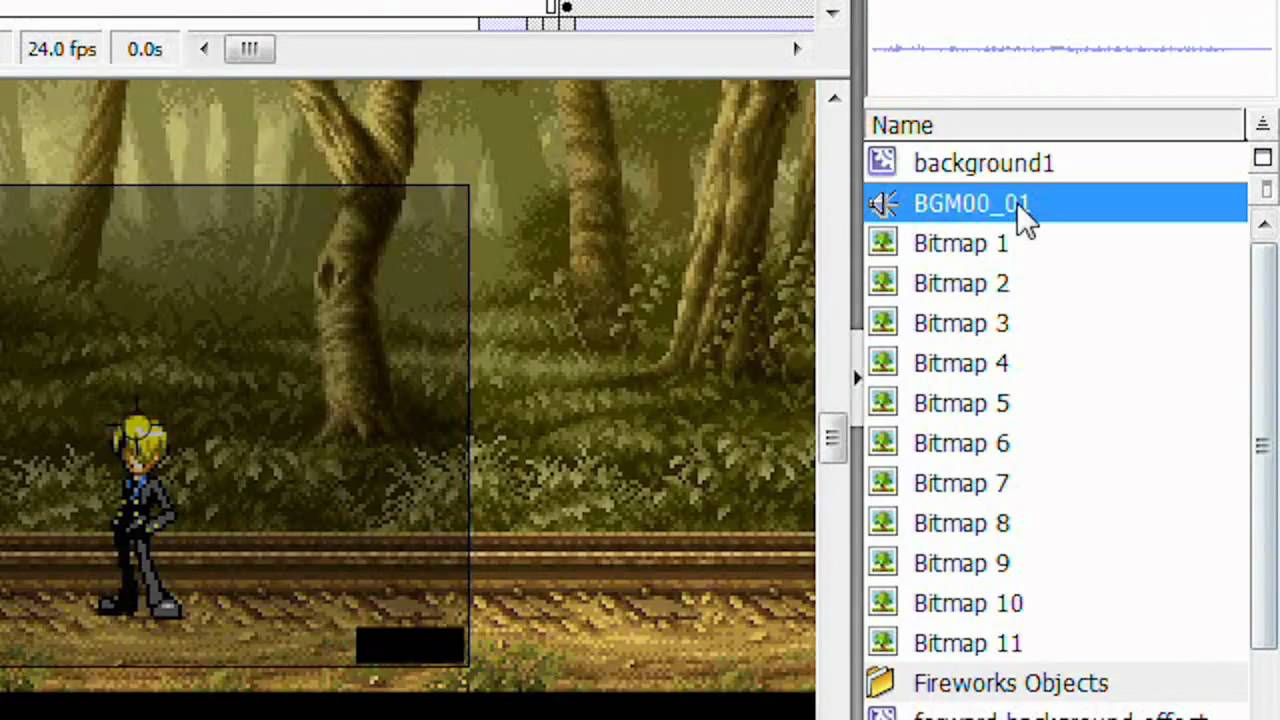The image size is (1280, 720).
Task: Select the 'Bitmap 9' library item
Action: (1056, 563)
